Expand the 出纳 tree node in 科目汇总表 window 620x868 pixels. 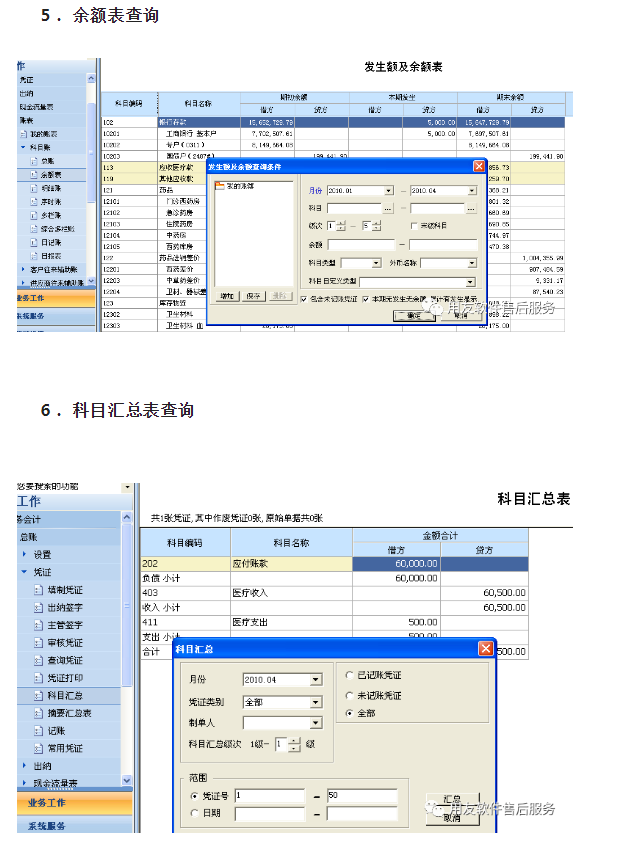(x=24, y=766)
